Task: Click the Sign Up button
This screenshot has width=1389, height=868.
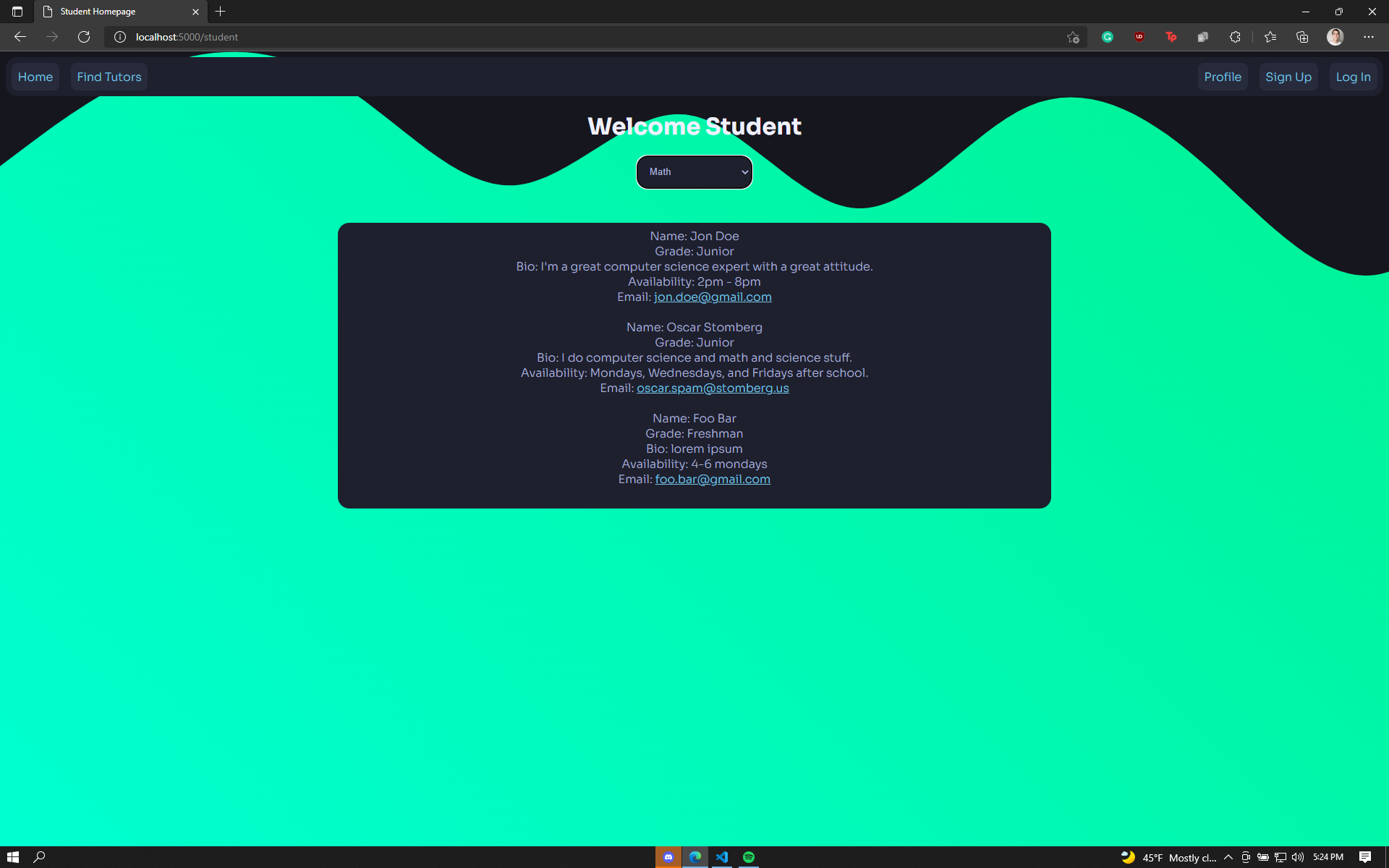Action: click(x=1288, y=77)
